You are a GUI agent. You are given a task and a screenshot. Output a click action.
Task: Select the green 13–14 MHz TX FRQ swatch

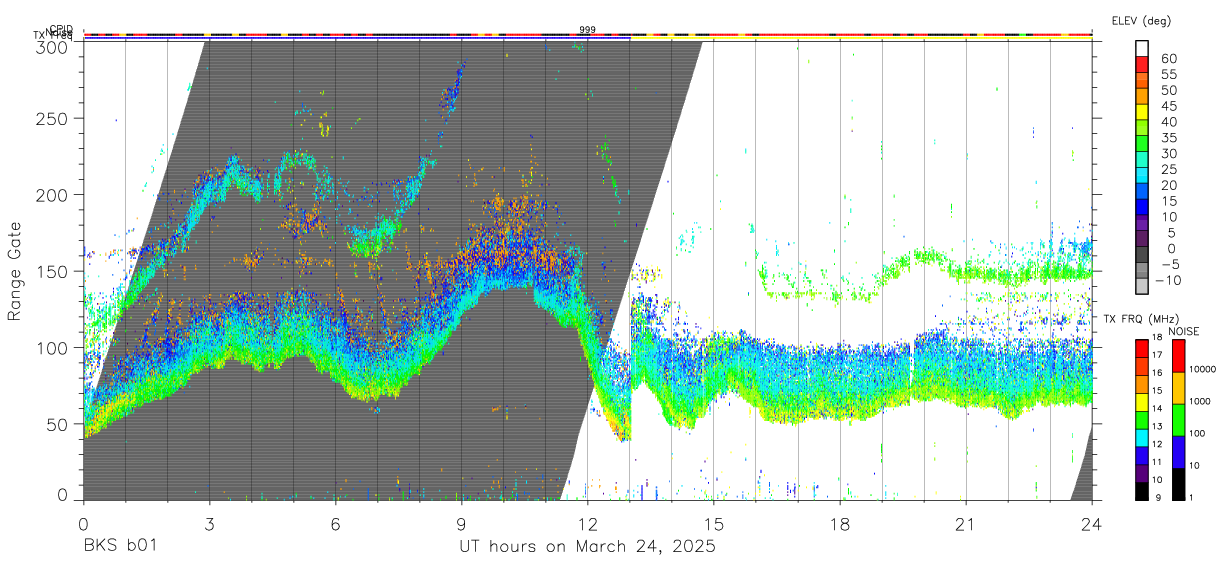[1142, 420]
